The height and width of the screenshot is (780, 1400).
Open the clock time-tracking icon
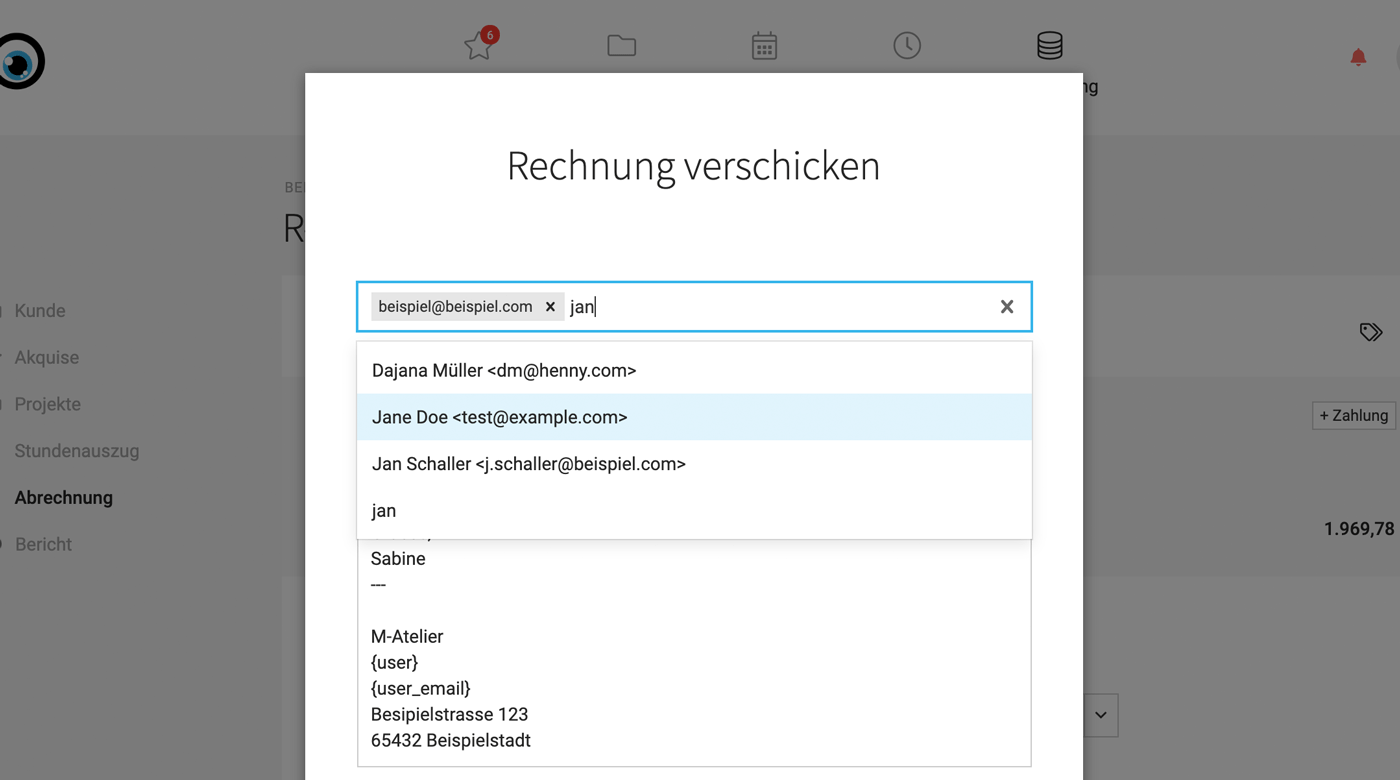coord(907,45)
